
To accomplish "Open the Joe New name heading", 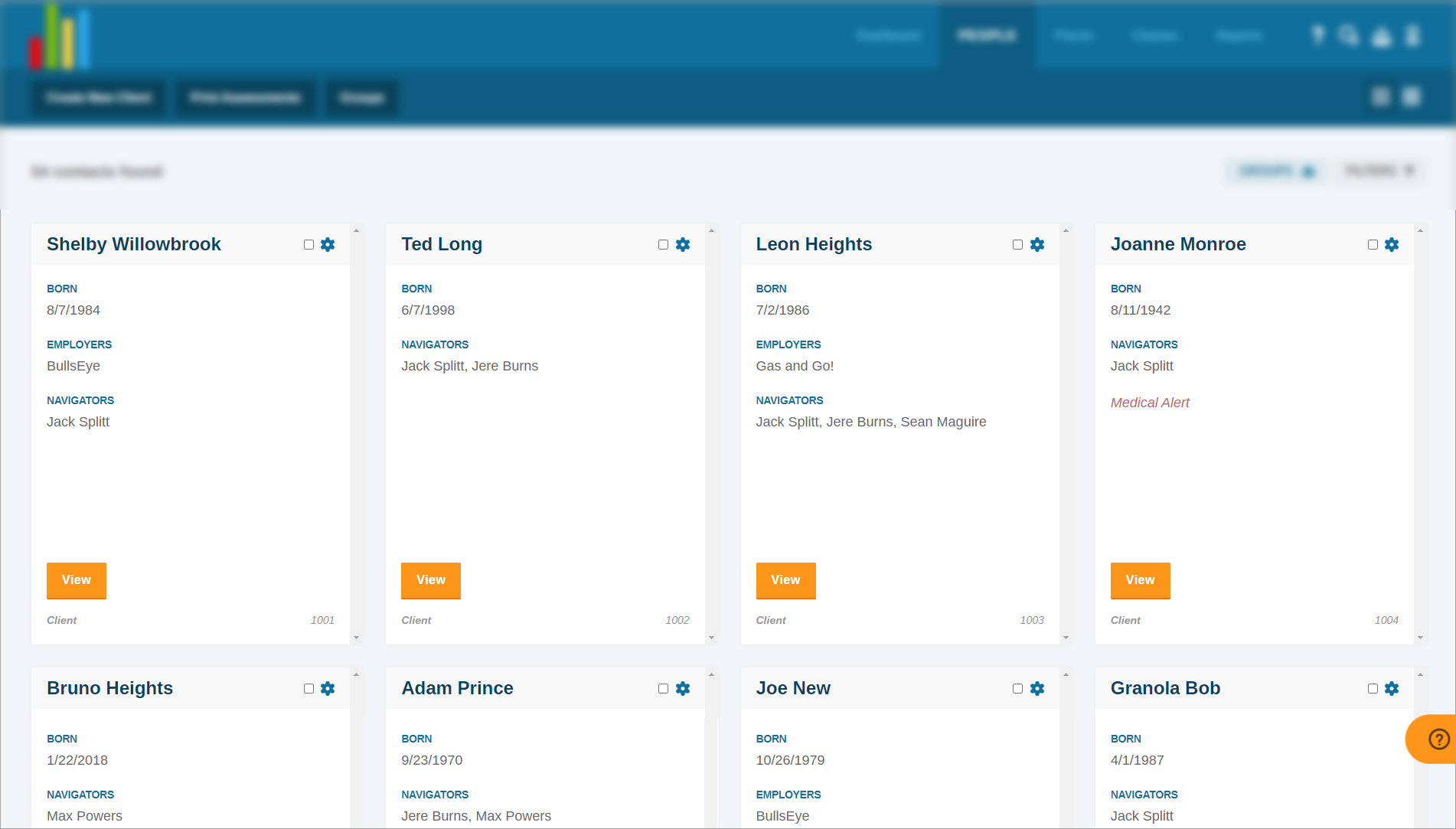I will tap(793, 688).
